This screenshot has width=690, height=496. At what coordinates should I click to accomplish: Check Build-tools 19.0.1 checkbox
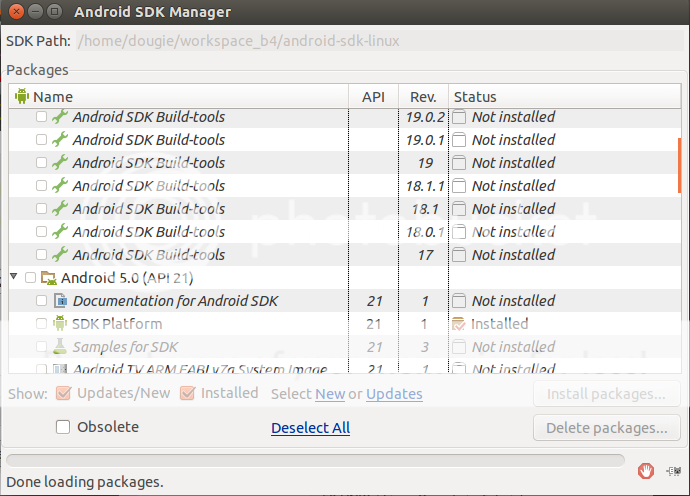(41, 140)
